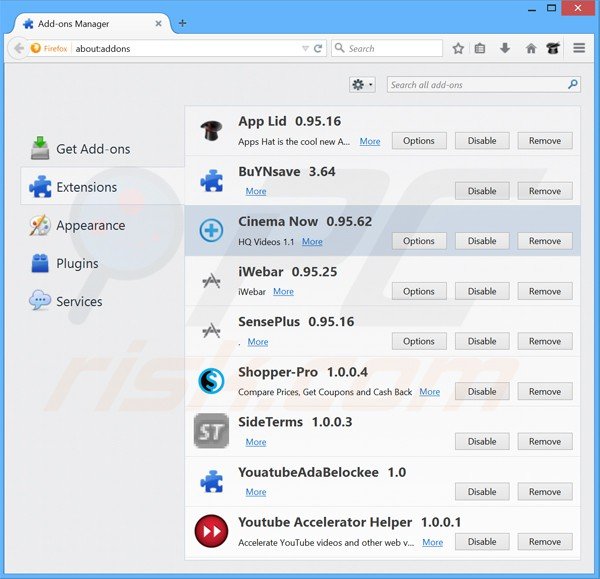The height and width of the screenshot is (579, 600).
Task: Disable the SensePlus extension
Action: (x=482, y=341)
